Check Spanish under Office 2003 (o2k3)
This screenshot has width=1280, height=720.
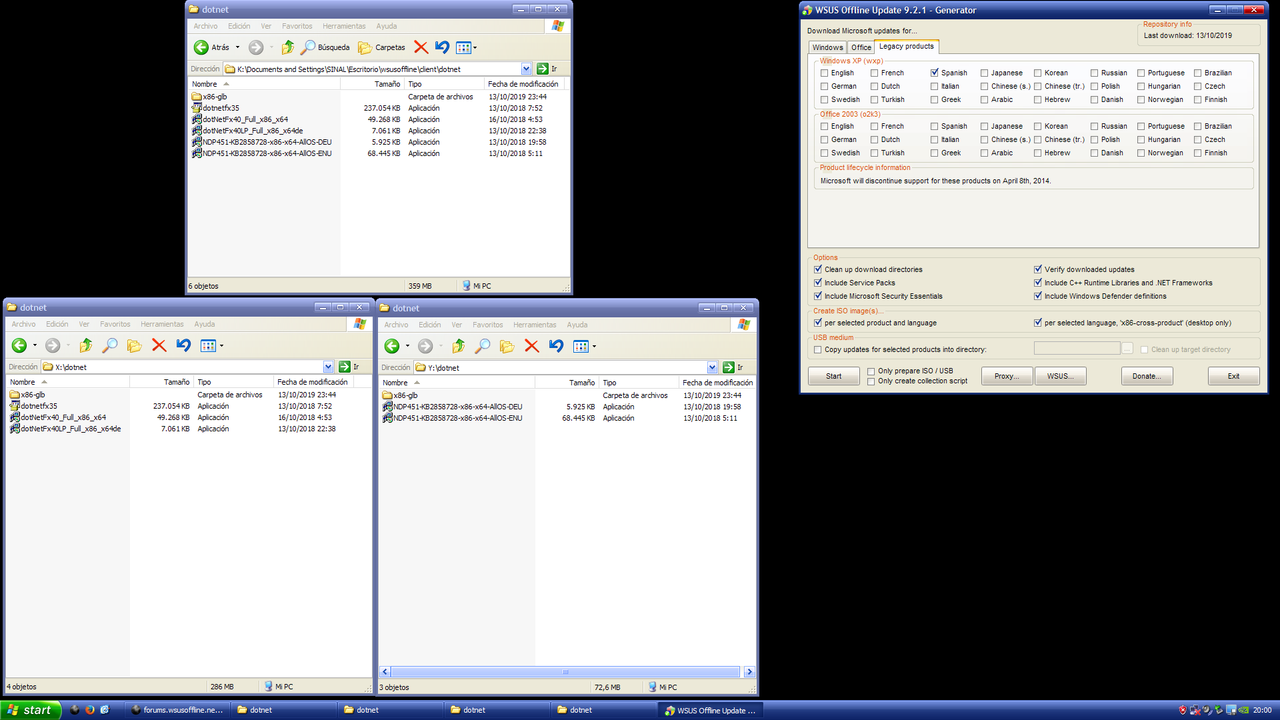[934, 126]
